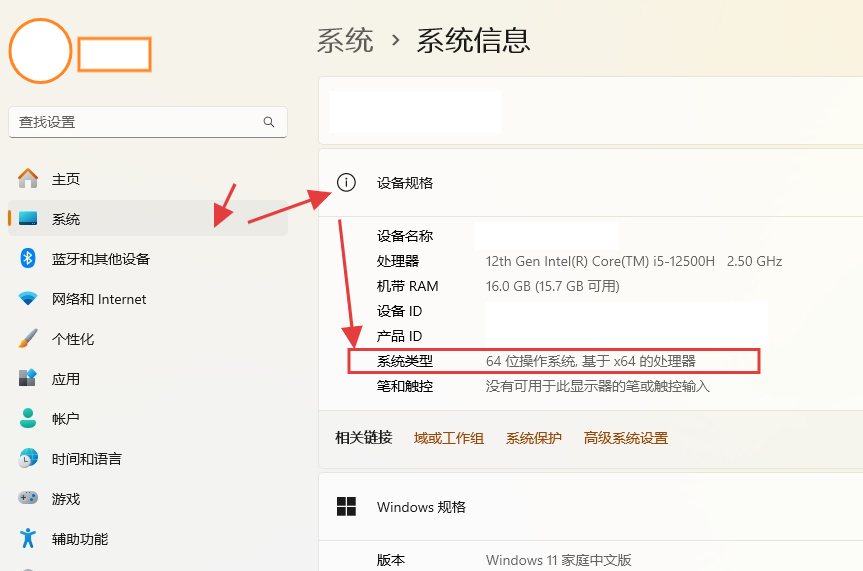Image resolution: width=863 pixels, height=571 pixels.
Task: Click the home icon beside 主页
Action: (28, 178)
